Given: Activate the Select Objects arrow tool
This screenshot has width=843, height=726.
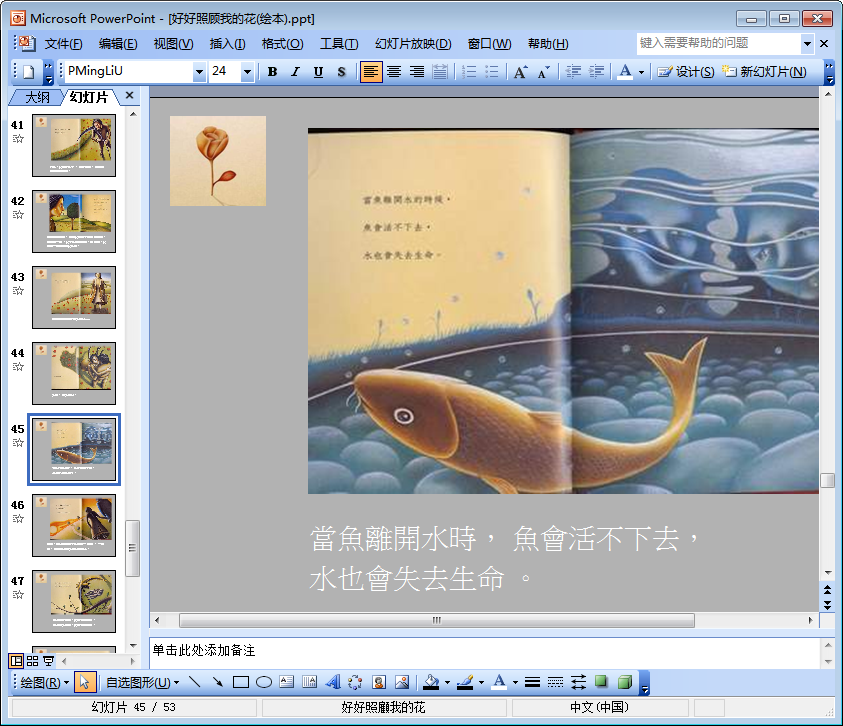Looking at the screenshot, I should pyautogui.click(x=84, y=682).
